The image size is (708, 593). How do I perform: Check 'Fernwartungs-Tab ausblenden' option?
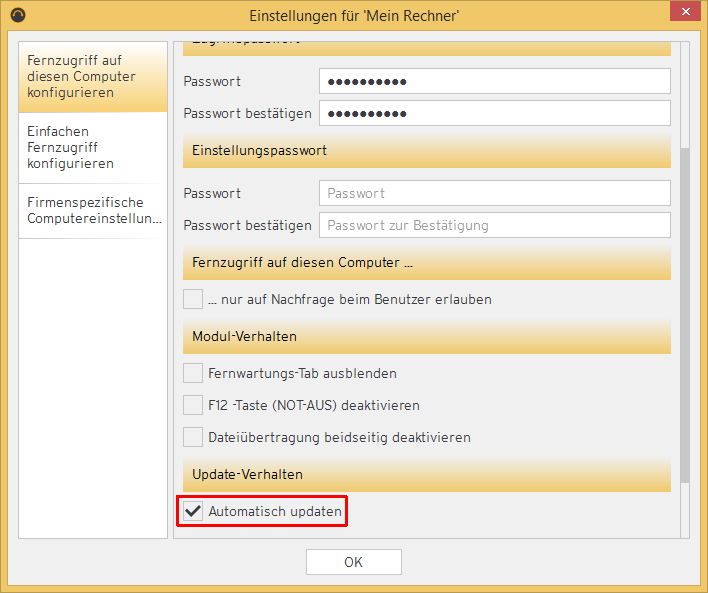click(x=193, y=373)
